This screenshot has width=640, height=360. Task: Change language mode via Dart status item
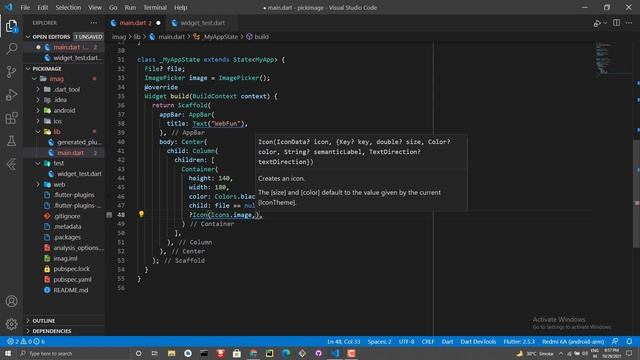(x=447, y=341)
